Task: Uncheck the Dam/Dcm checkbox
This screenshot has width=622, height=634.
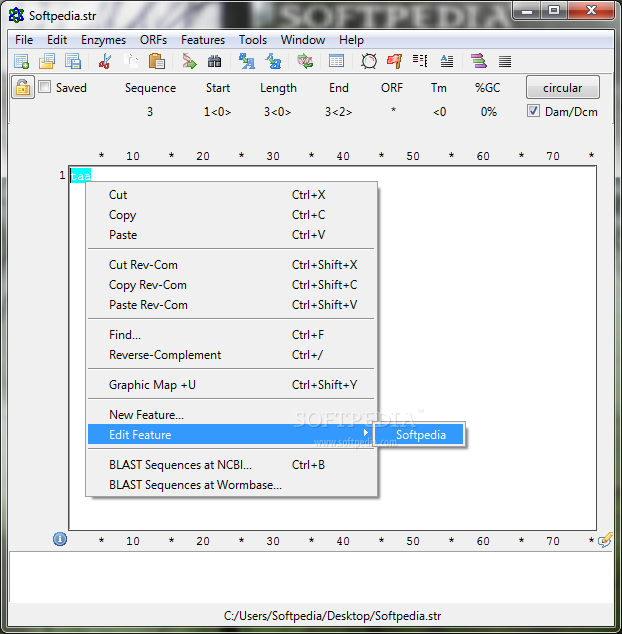Action: [x=533, y=111]
